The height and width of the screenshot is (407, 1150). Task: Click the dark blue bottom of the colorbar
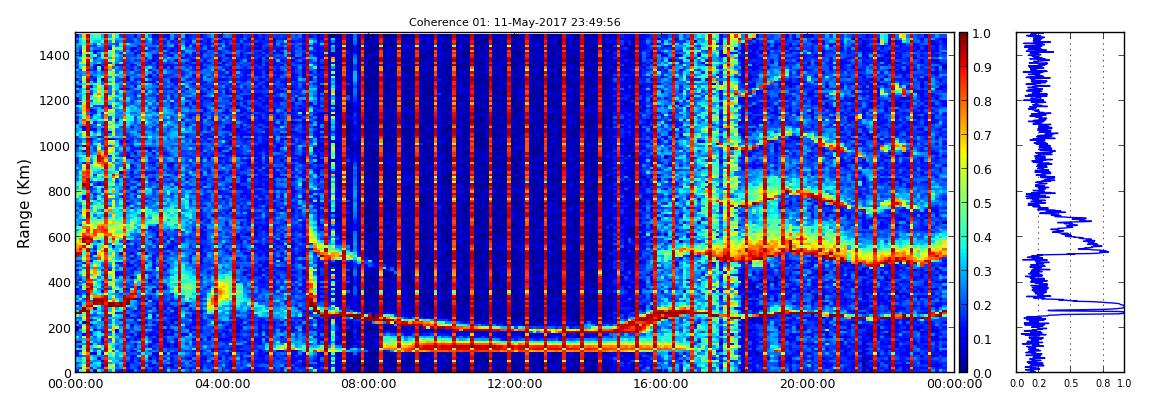[x=964, y=365]
